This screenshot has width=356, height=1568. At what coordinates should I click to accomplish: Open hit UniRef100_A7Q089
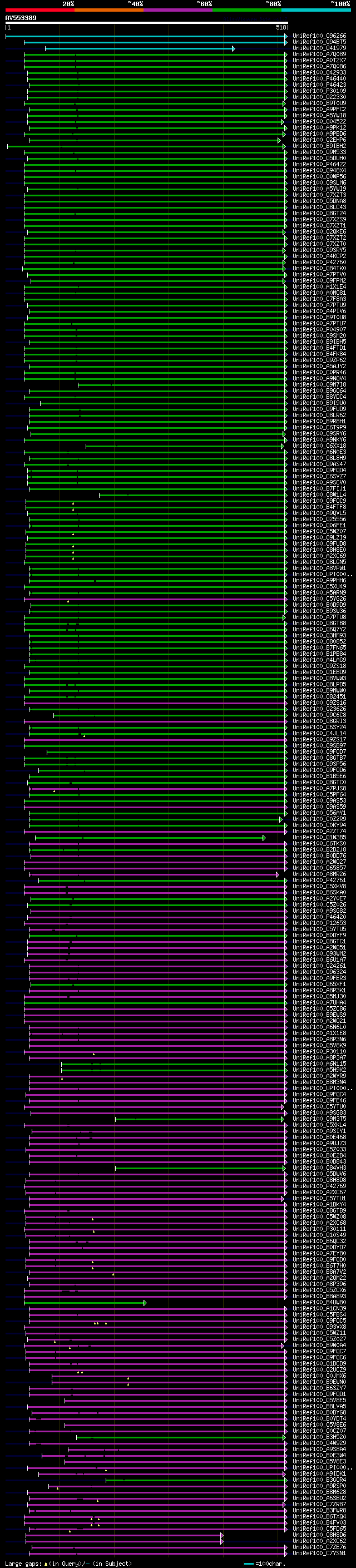coord(319,54)
